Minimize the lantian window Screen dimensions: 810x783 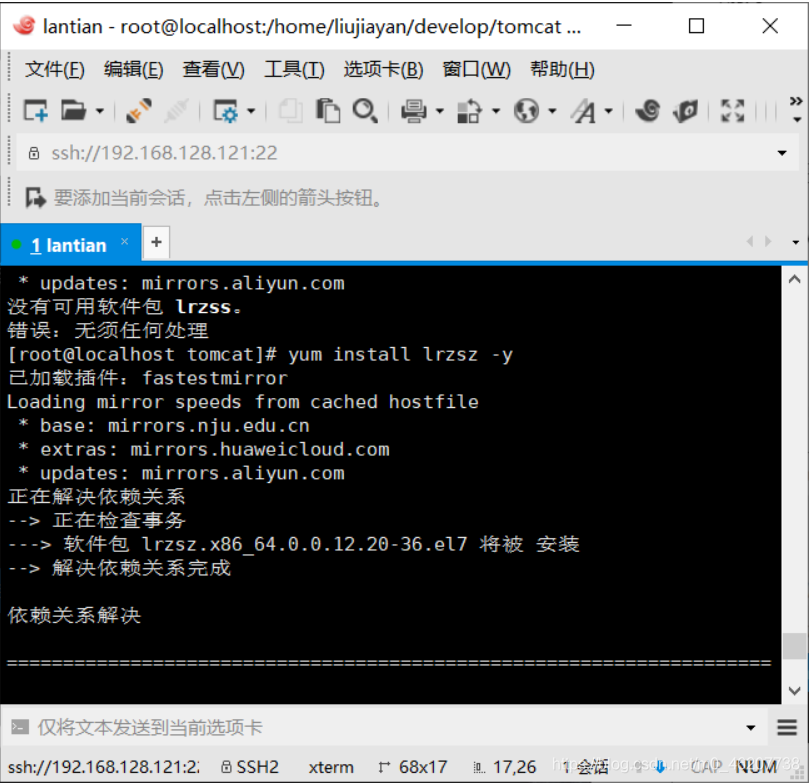(624, 26)
